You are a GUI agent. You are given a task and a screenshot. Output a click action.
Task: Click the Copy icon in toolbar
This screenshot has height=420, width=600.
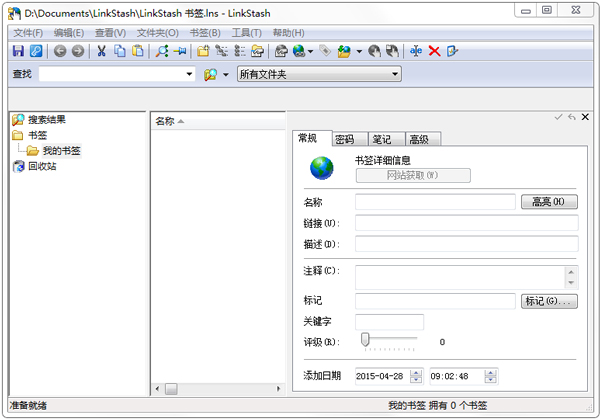point(120,51)
